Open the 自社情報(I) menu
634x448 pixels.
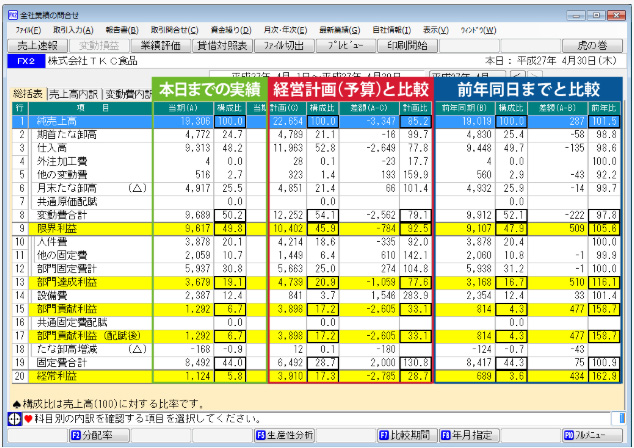391,30
